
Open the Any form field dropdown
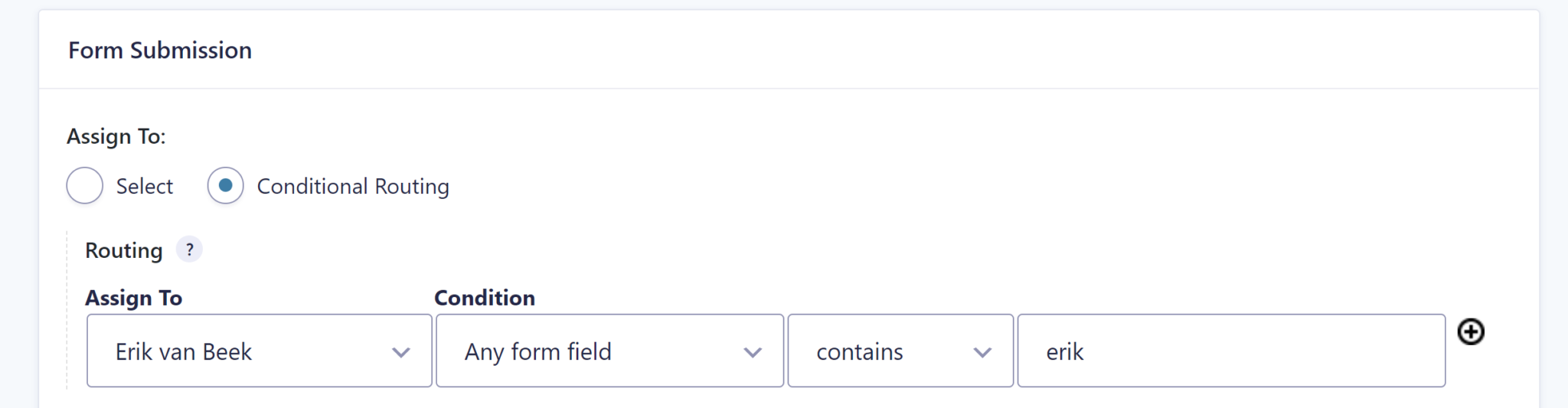(x=609, y=351)
